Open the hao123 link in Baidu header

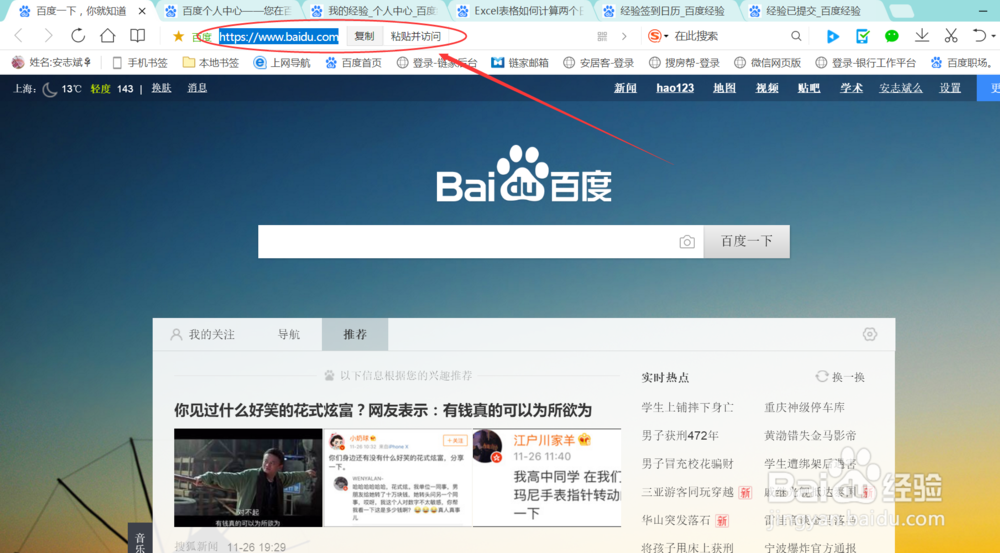coord(675,88)
